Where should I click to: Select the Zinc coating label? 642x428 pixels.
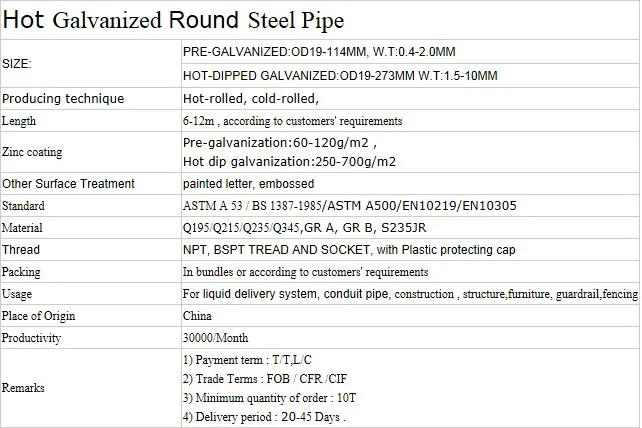[x=33, y=152]
